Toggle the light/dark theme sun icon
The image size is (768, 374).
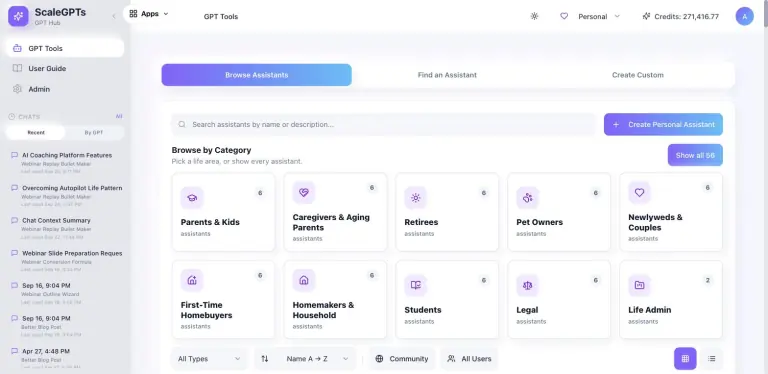(534, 16)
